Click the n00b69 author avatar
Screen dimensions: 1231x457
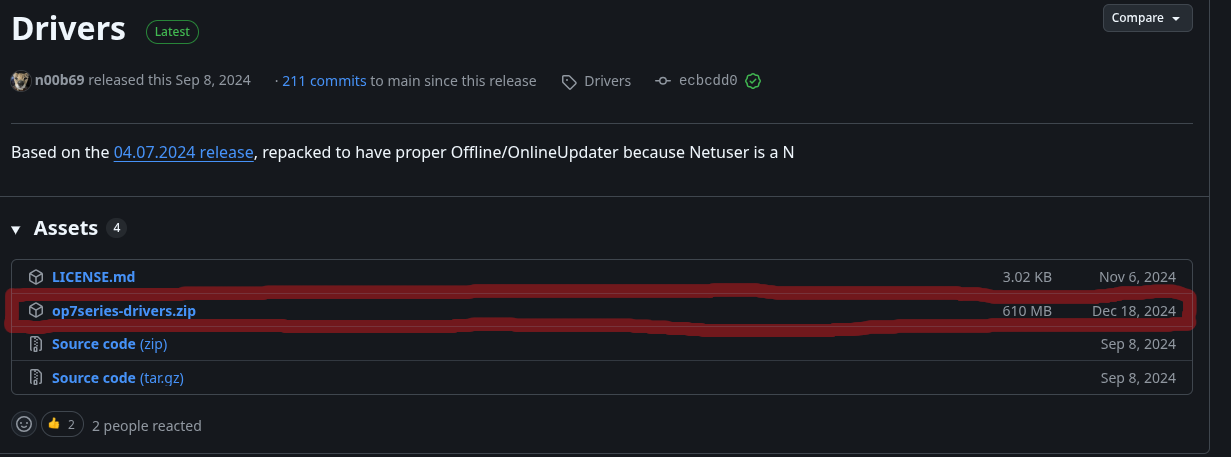tap(20, 81)
